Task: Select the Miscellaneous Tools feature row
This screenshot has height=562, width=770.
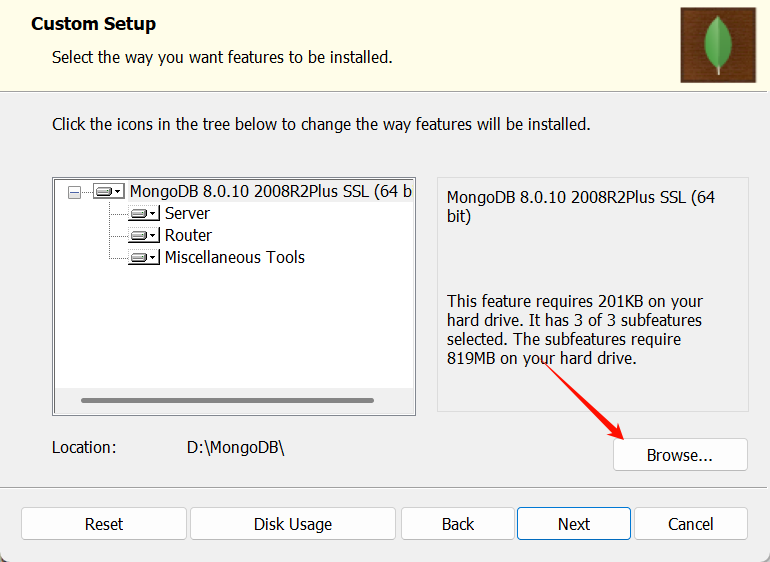Action: (x=235, y=257)
